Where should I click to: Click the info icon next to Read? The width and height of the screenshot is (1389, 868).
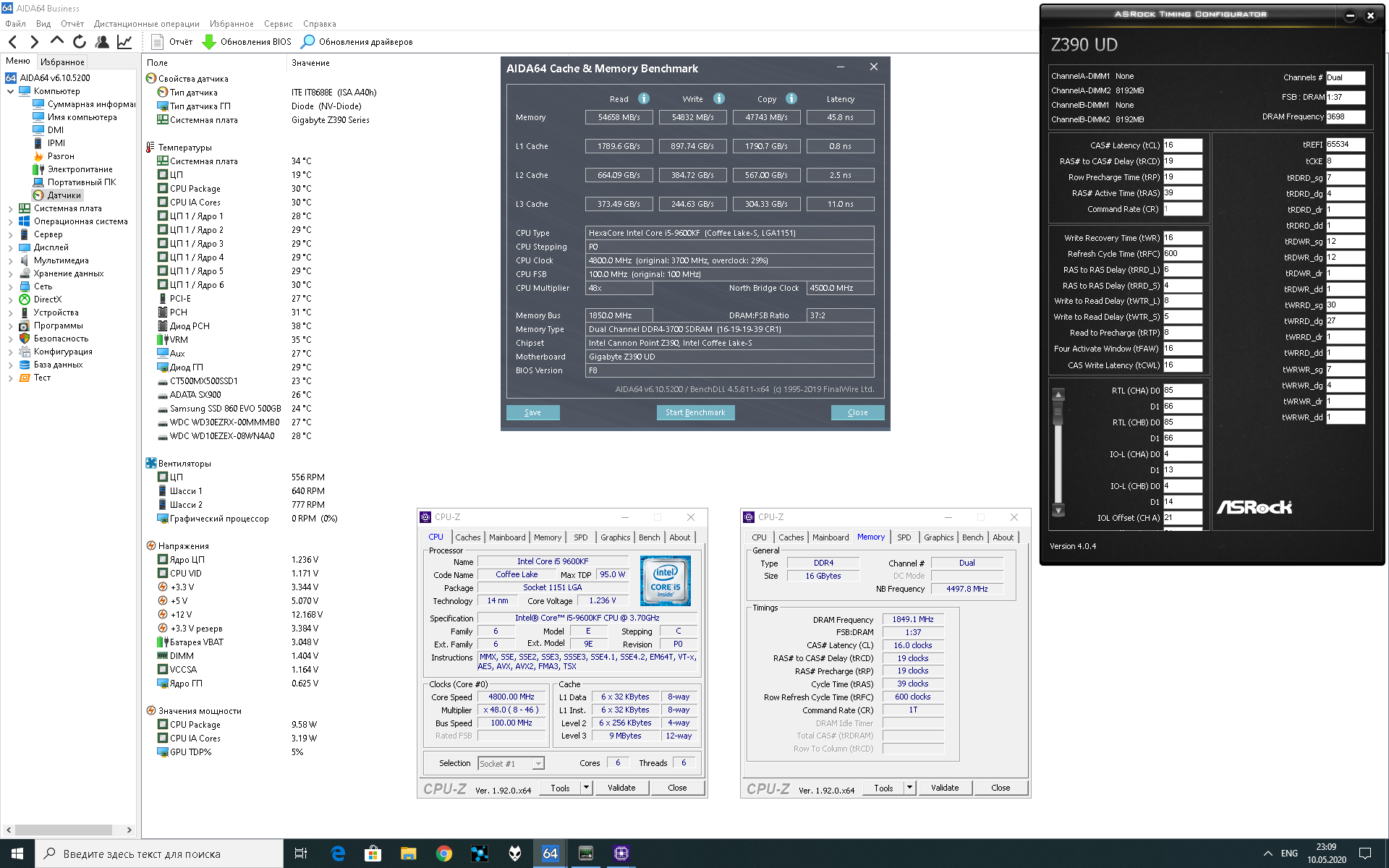643,98
